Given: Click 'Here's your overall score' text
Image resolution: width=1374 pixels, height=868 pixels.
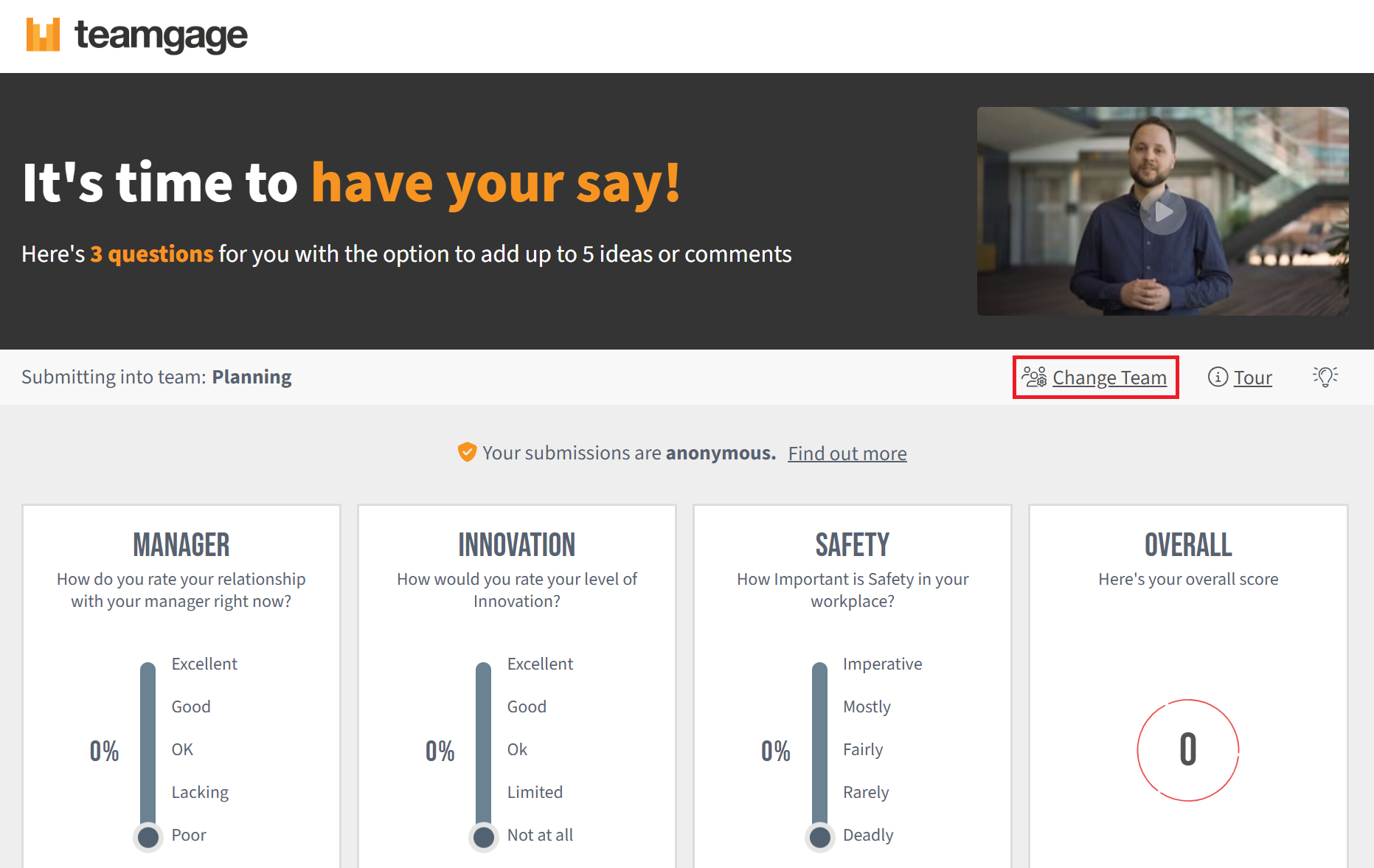Looking at the screenshot, I should coord(1188,579).
